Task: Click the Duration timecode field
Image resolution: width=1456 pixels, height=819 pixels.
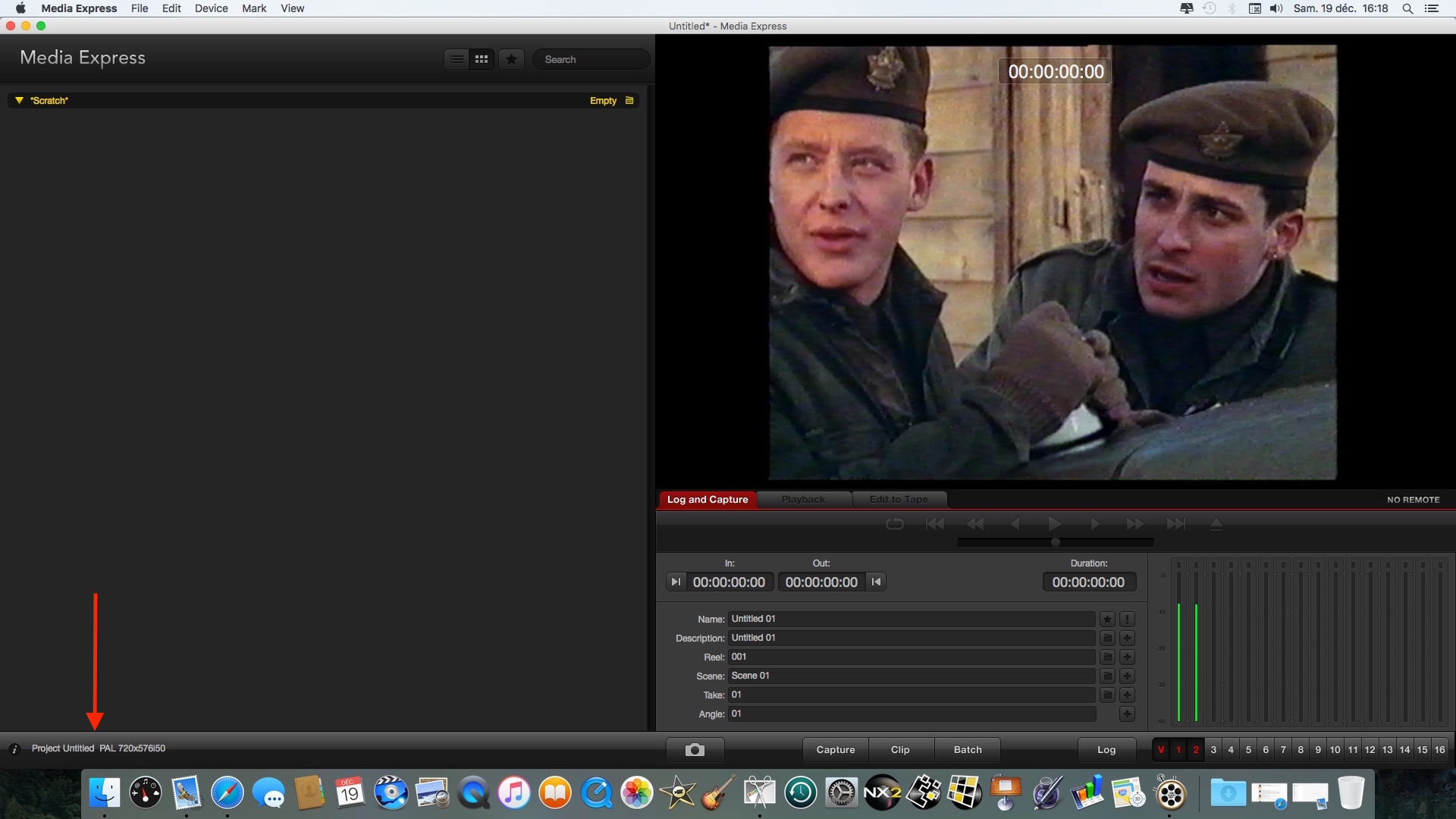Action: click(x=1088, y=582)
